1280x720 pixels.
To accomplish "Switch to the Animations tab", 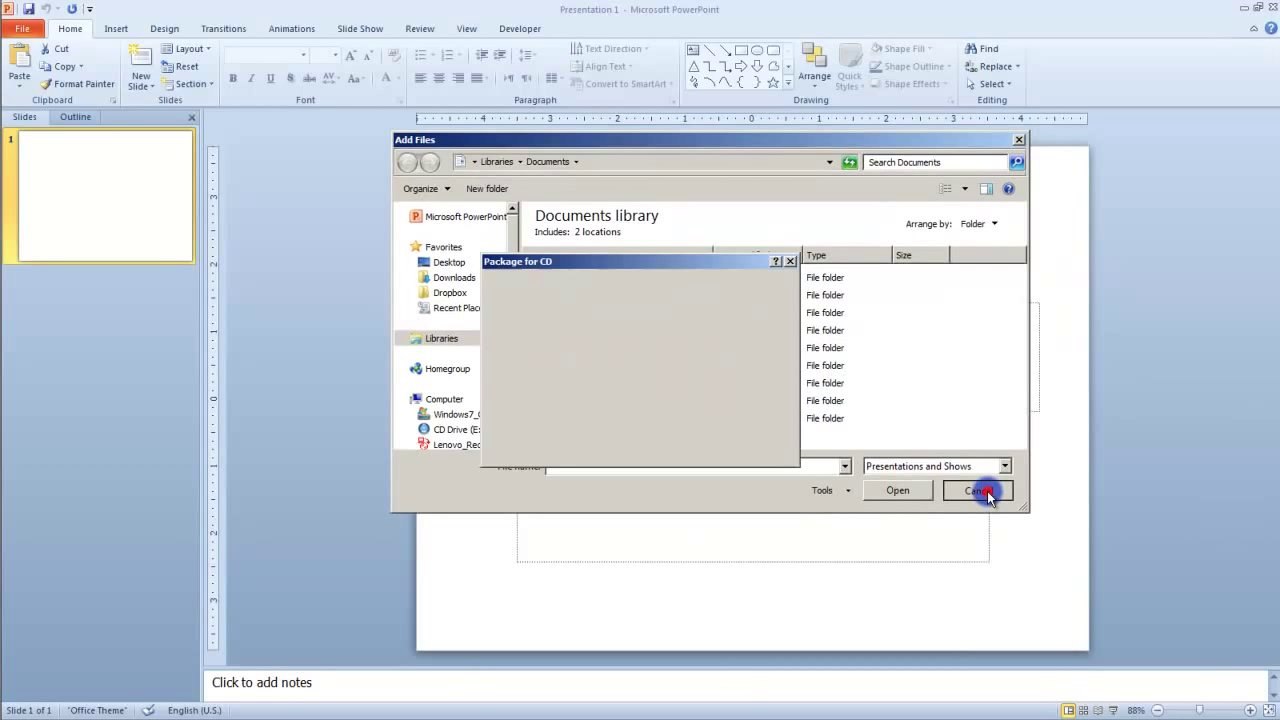I will pyautogui.click(x=292, y=29).
